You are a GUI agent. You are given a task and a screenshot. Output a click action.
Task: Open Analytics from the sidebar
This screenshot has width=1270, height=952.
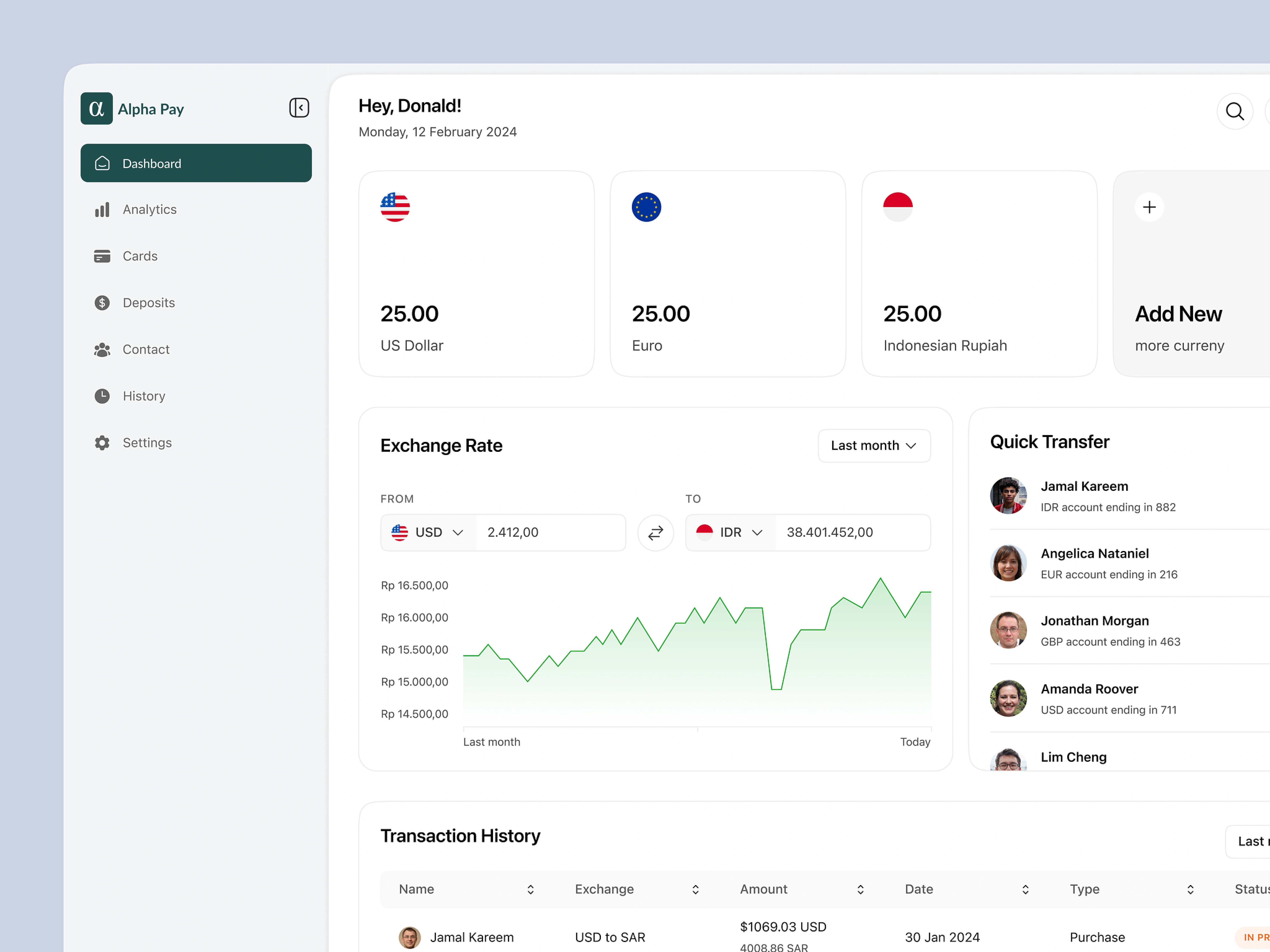tap(149, 209)
